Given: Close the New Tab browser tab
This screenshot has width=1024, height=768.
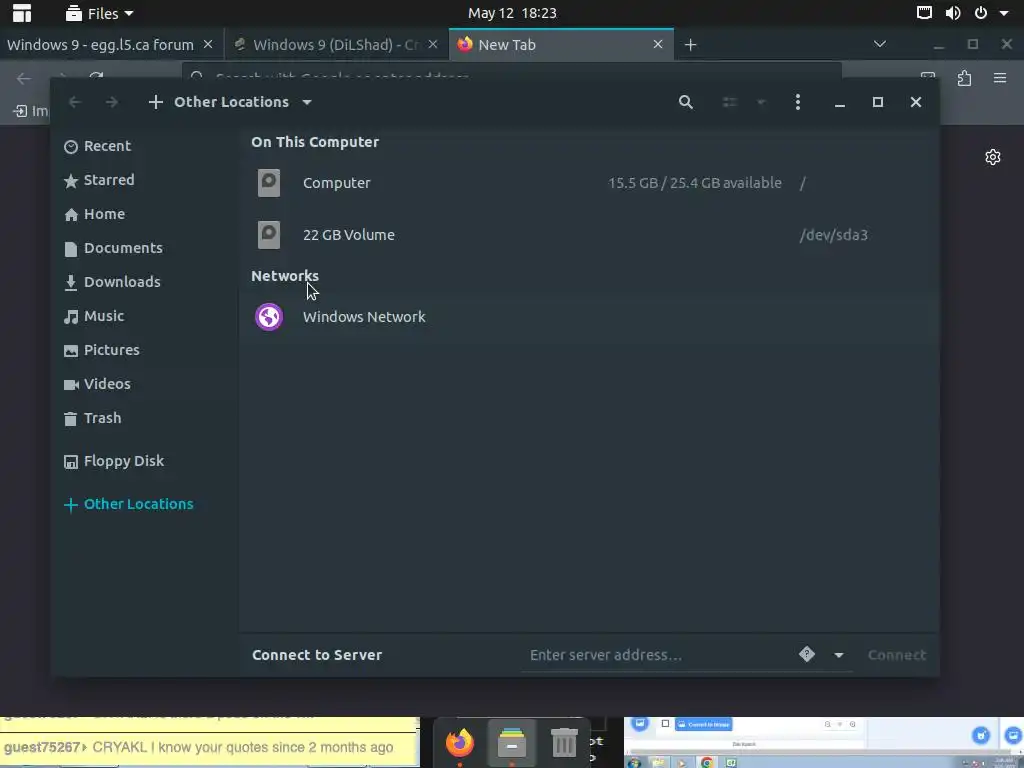Looking at the screenshot, I should 658,44.
